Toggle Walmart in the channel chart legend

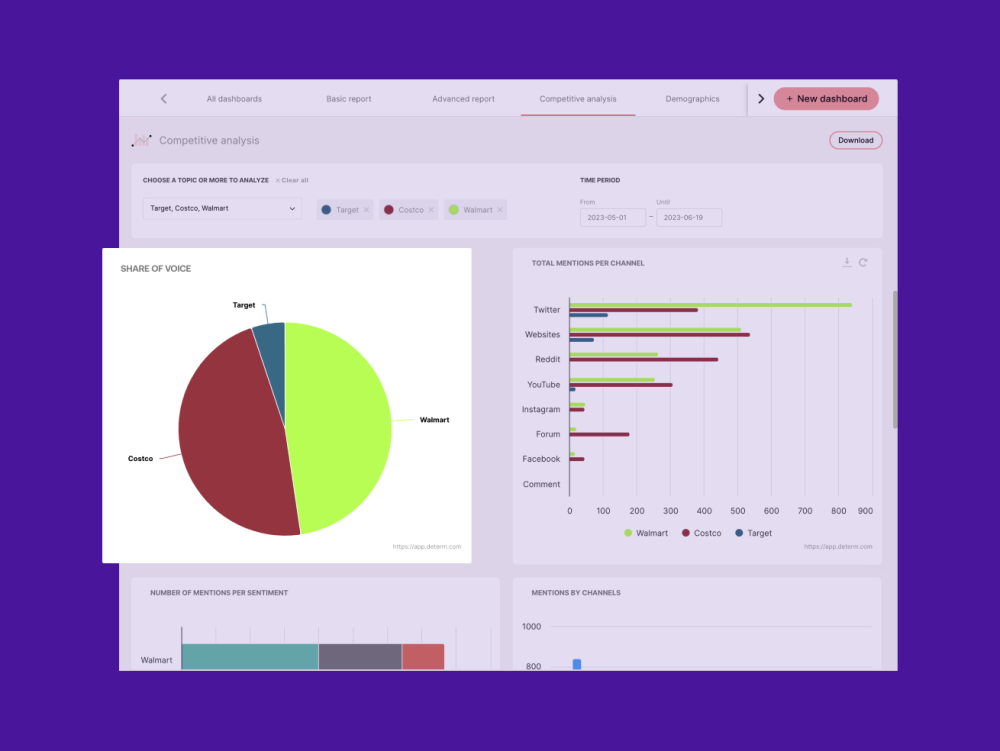pos(645,533)
